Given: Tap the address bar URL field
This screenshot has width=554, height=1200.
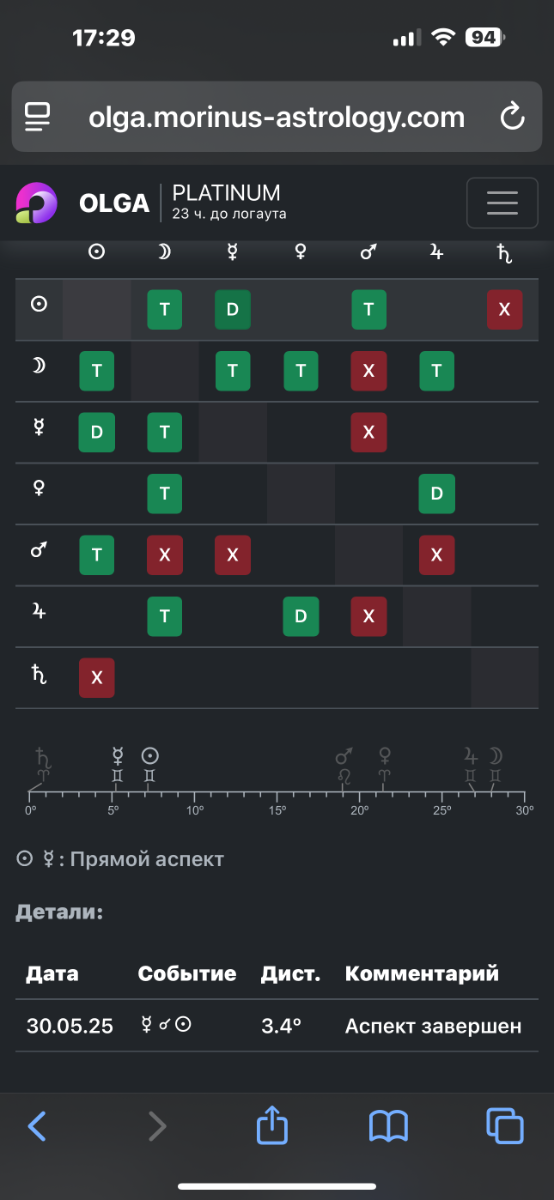Looking at the screenshot, I should (277, 117).
